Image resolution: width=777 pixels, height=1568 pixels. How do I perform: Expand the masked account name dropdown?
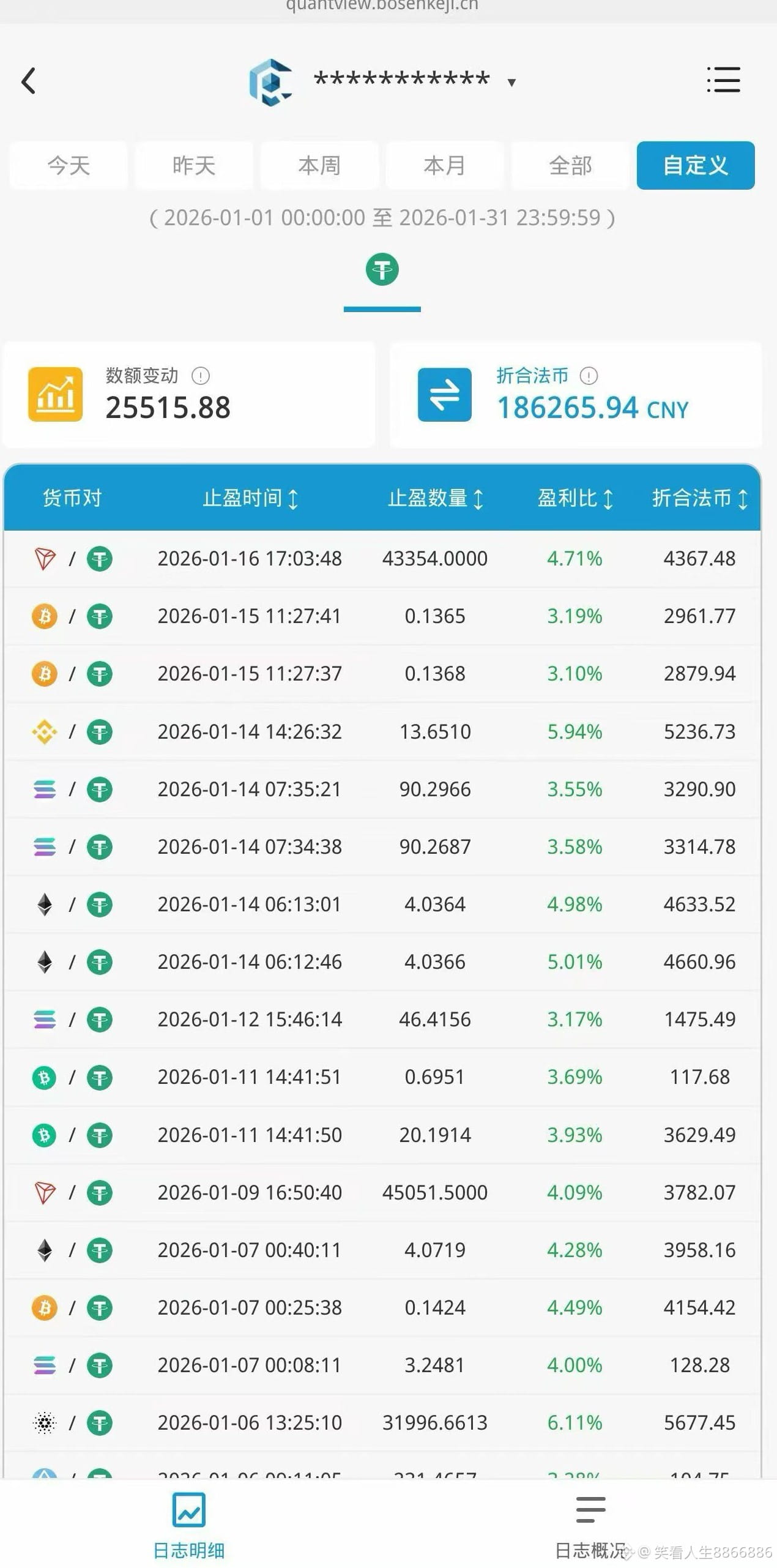tap(511, 82)
